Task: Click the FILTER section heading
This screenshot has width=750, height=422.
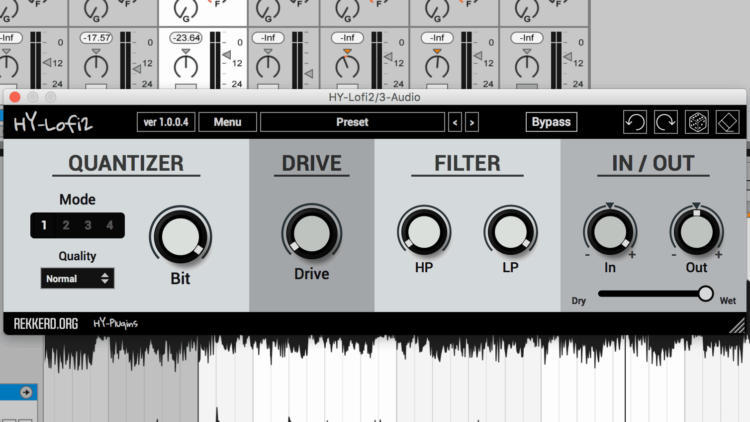Action: pos(467,163)
